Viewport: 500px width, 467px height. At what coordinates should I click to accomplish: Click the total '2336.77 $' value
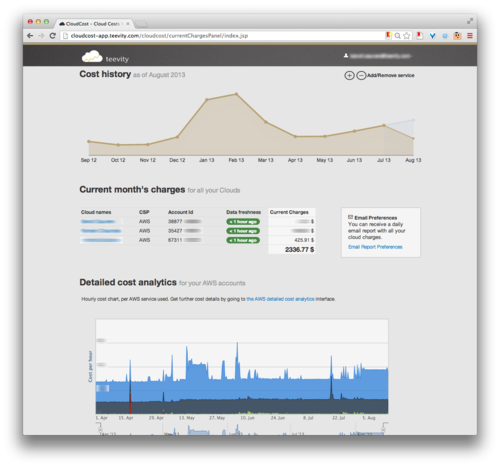[299, 250]
